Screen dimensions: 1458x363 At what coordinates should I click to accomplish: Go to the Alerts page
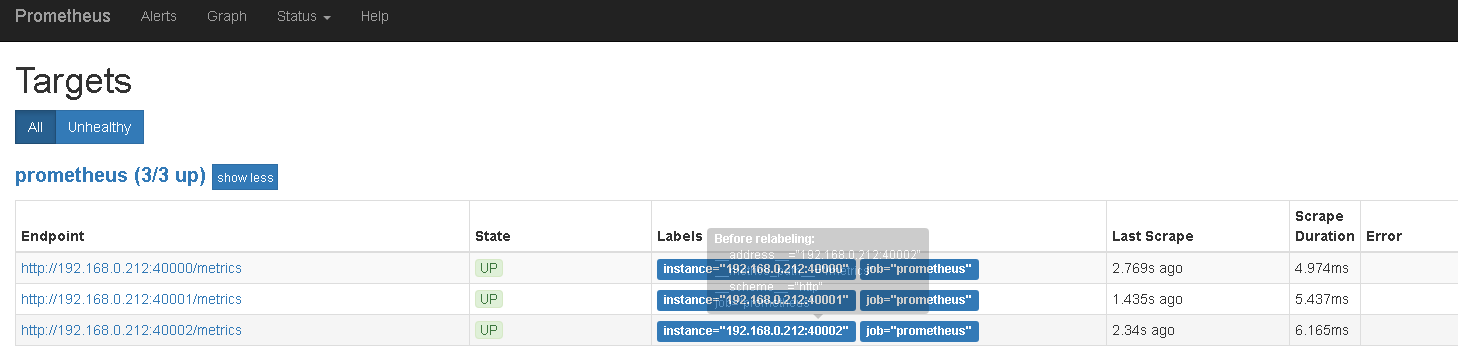coord(160,16)
